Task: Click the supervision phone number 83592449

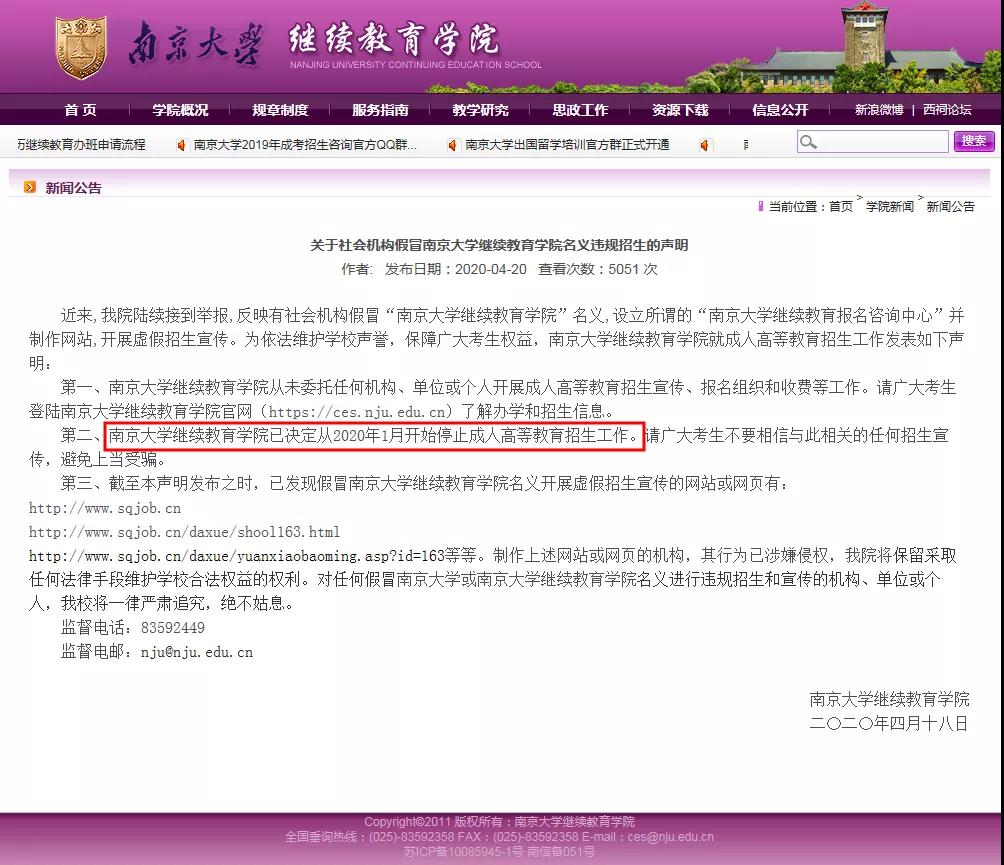Action: pos(173,627)
